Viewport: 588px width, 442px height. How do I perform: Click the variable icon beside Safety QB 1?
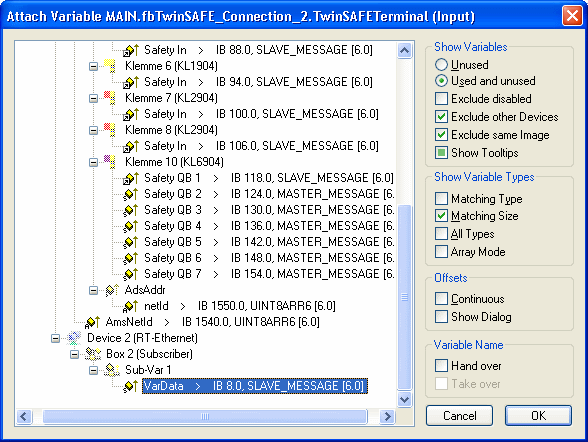pyautogui.click(x=131, y=178)
